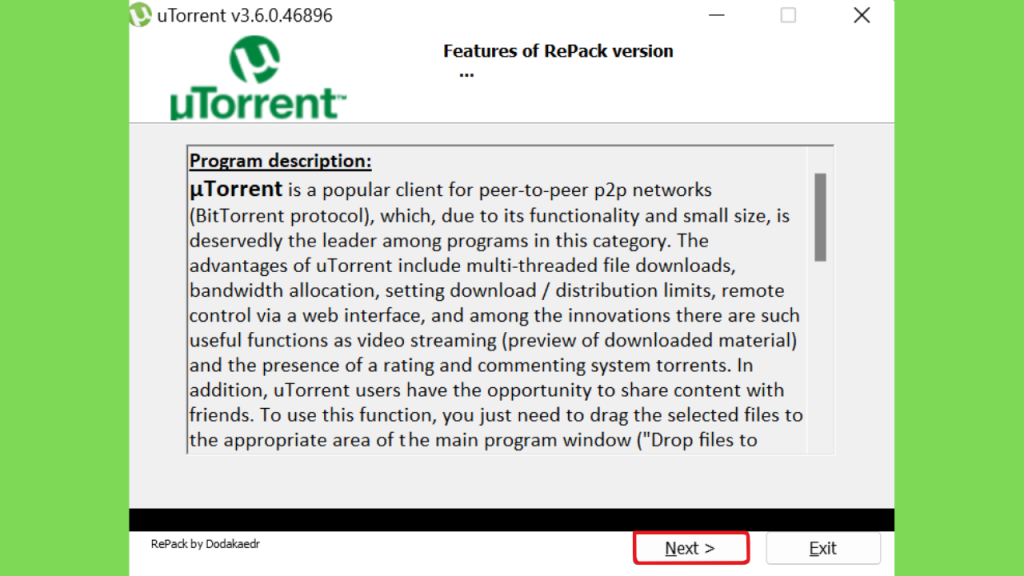Click the Exit button

(x=823, y=548)
